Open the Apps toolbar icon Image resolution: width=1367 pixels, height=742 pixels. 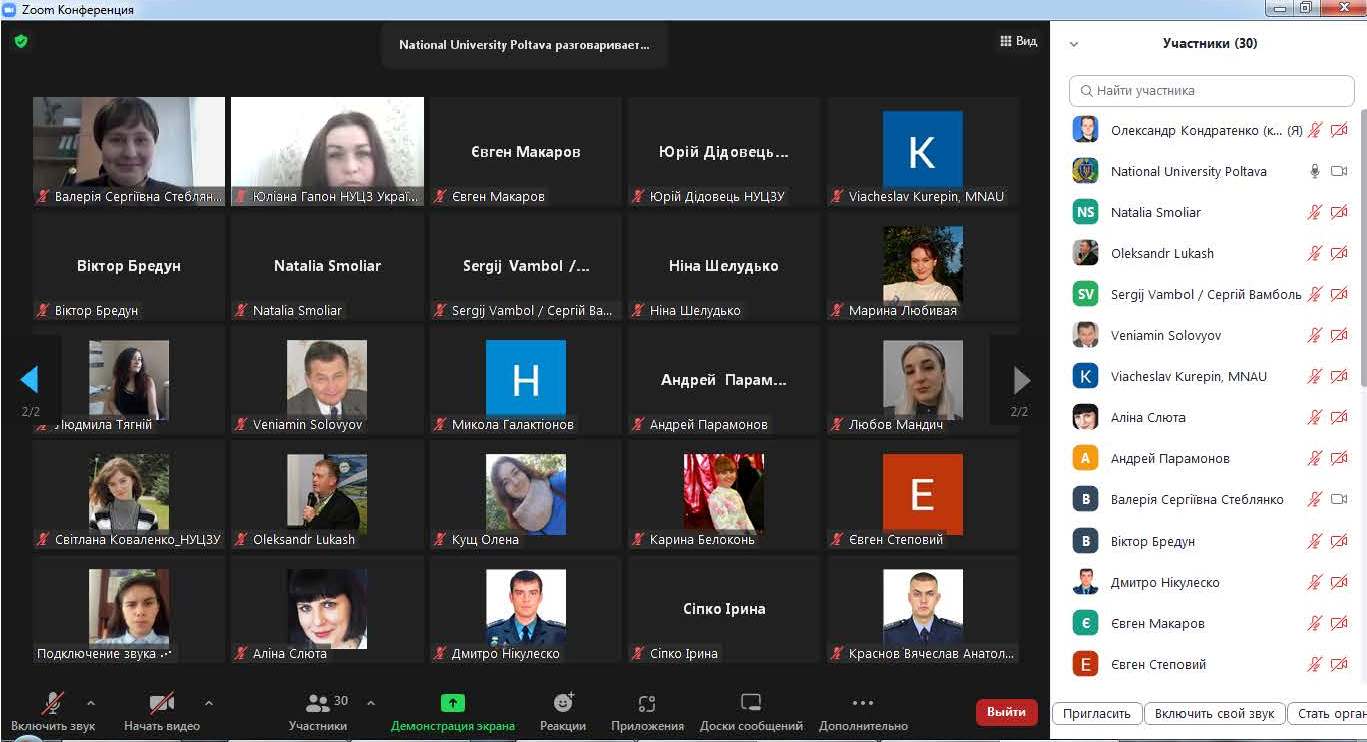coord(647,703)
